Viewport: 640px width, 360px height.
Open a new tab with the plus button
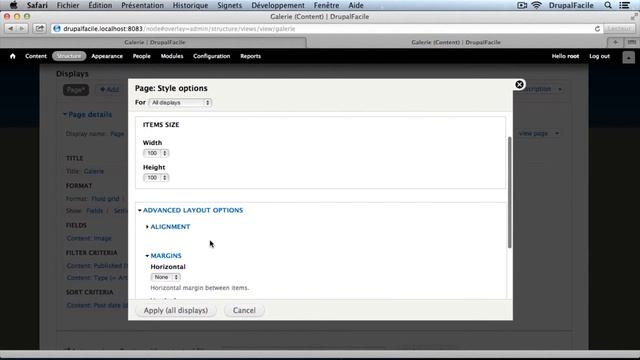[615, 42]
